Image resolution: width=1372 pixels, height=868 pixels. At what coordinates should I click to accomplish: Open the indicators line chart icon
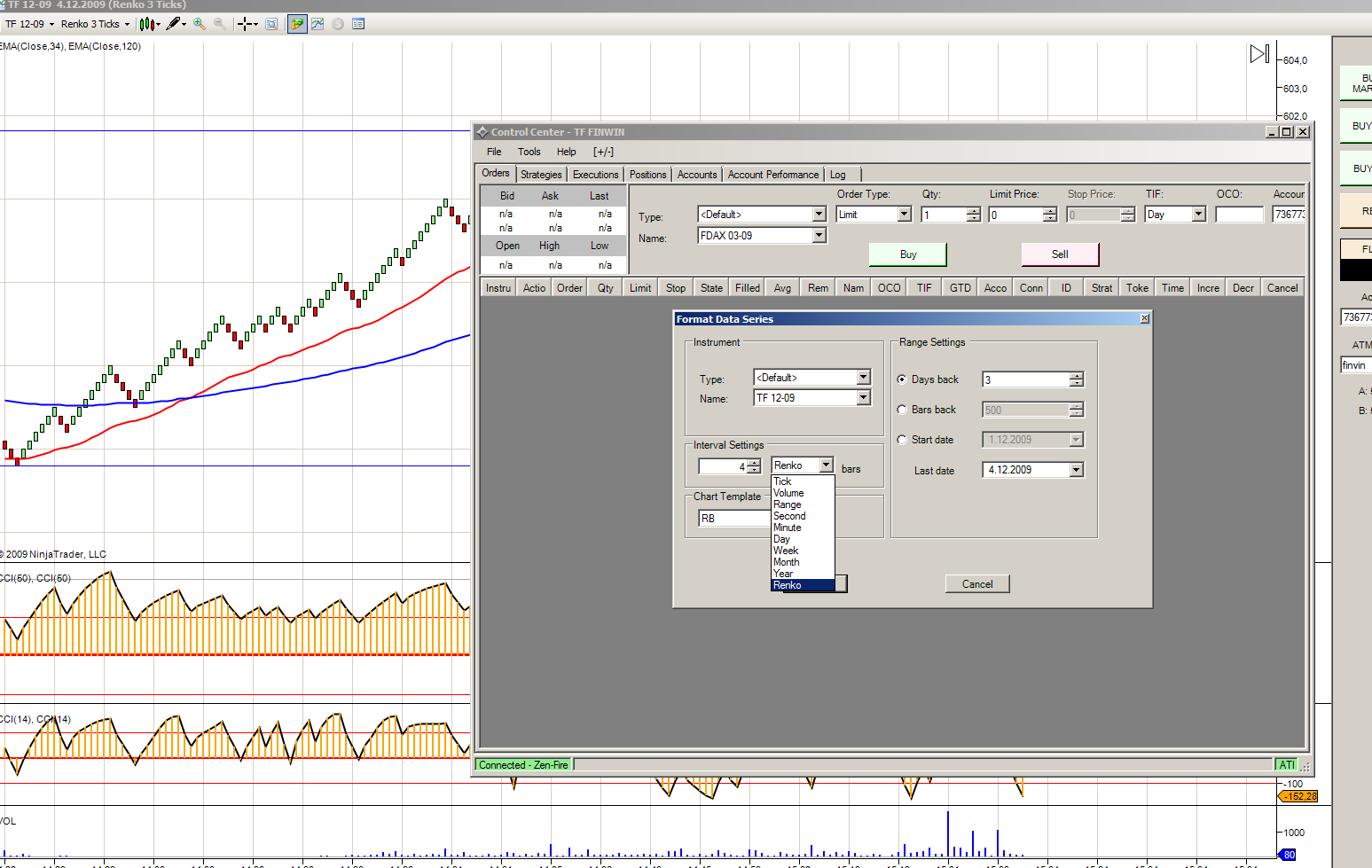click(x=318, y=24)
